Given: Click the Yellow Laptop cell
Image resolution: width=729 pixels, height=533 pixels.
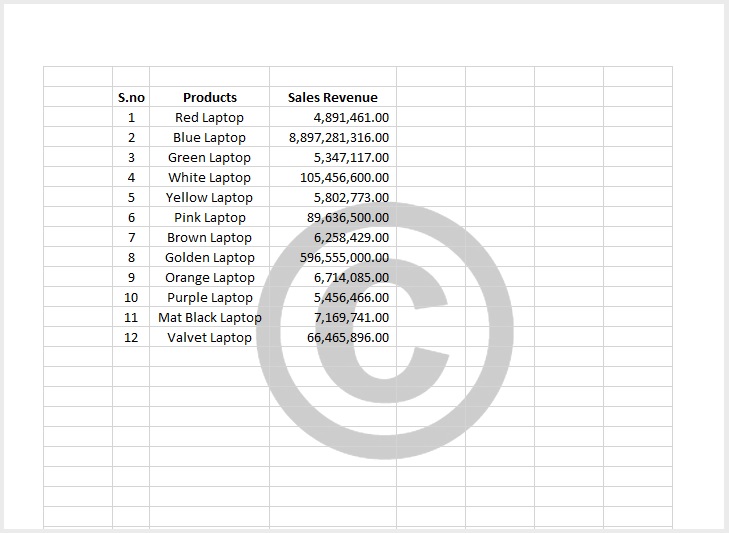Looking at the screenshot, I should tap(210, 197).
